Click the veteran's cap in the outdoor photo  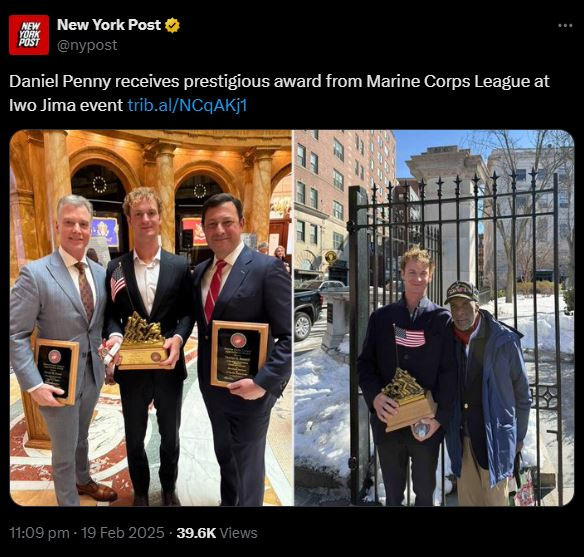coord(462,292)
